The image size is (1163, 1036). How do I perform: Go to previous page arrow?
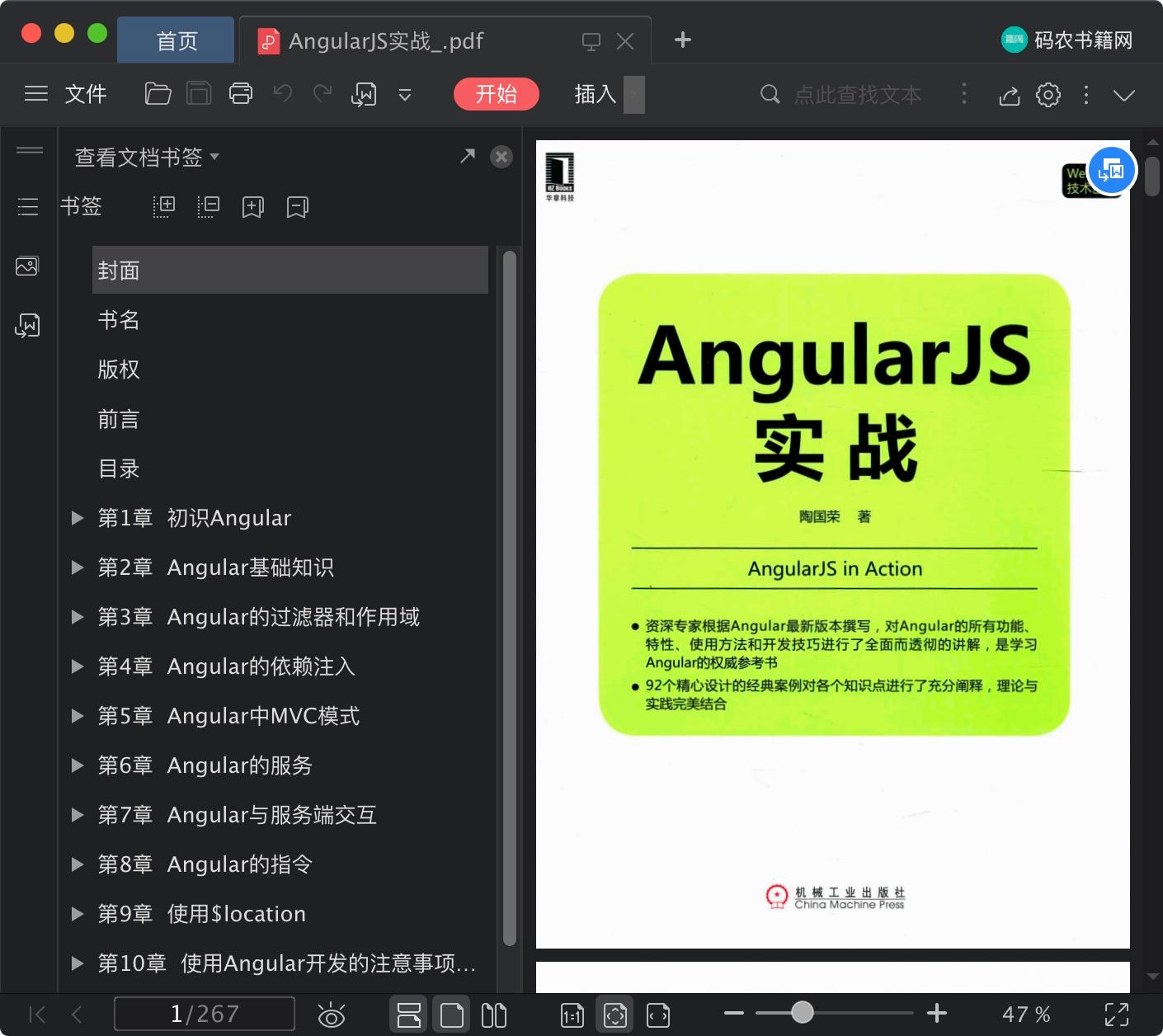pos(77,1014)
